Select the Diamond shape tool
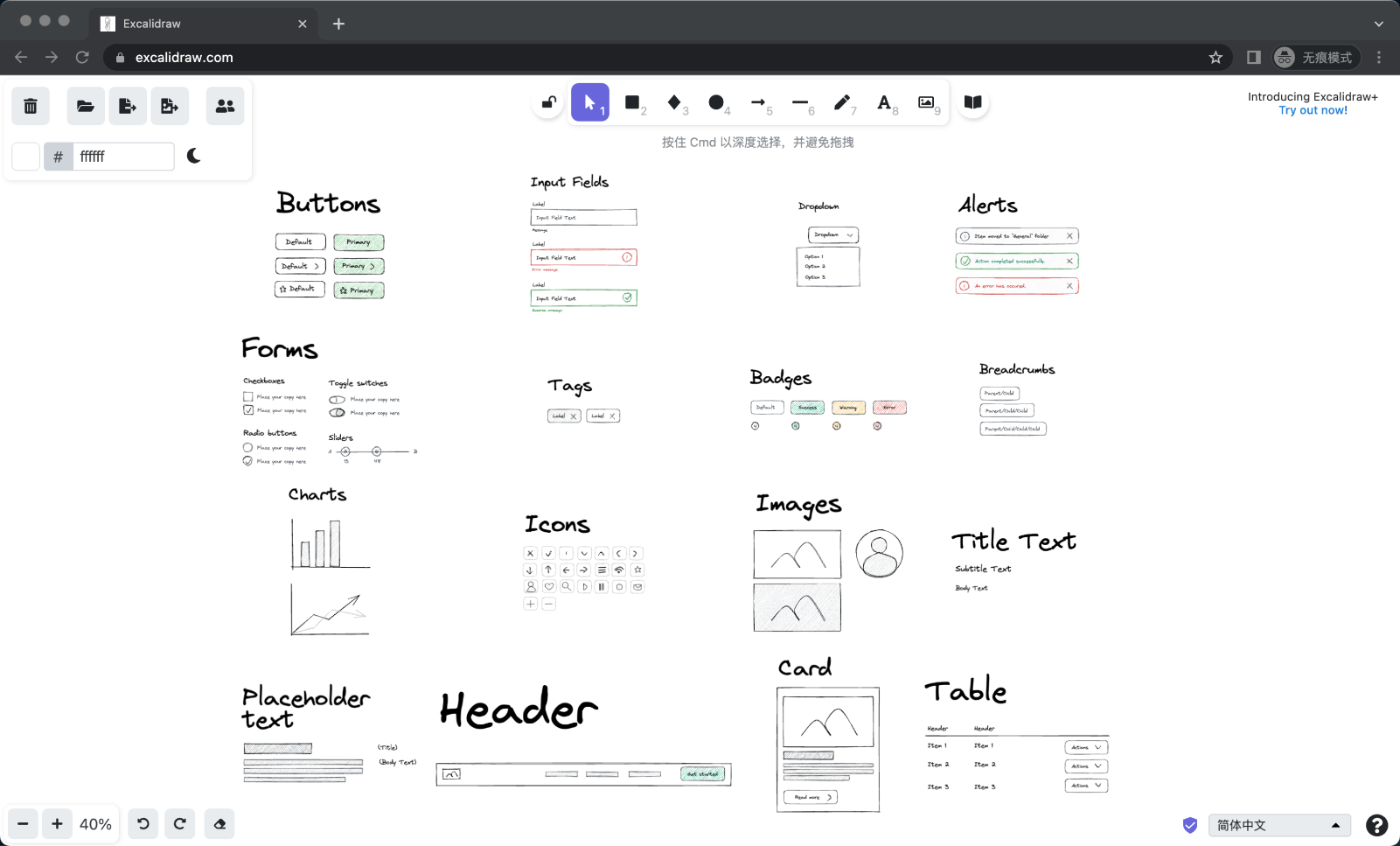Image resolution: width=1400 pixels, height=846 pixels. click(x=674, y=102)
